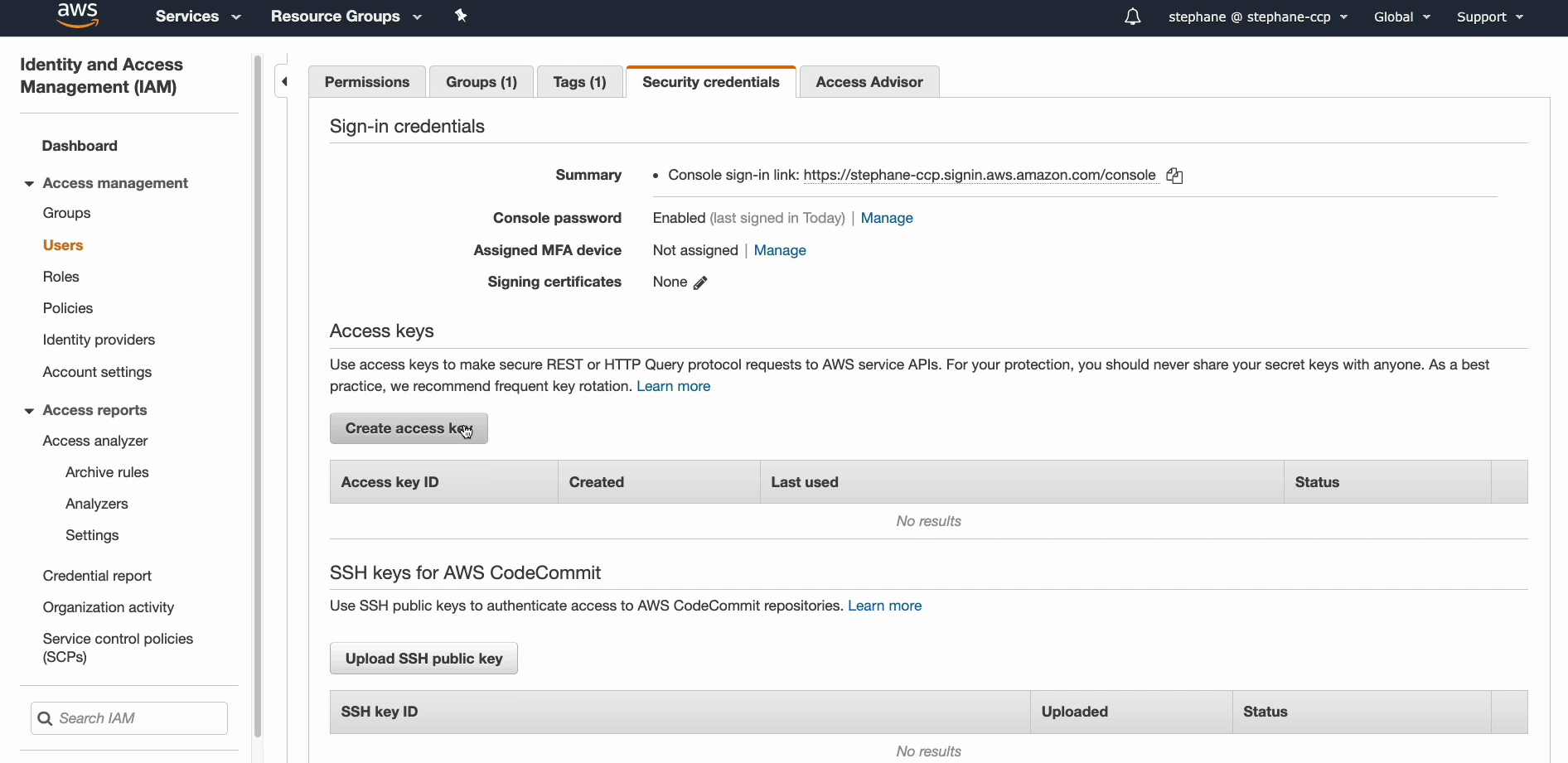1568x763 pixels.
Task: Click the access keys Status column header
Action: click(1387, 482)
